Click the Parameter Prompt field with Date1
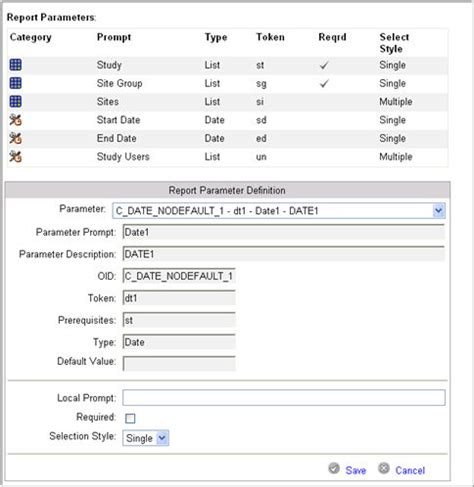The height and width of the screenshot is (487, 474). point(284,232)
